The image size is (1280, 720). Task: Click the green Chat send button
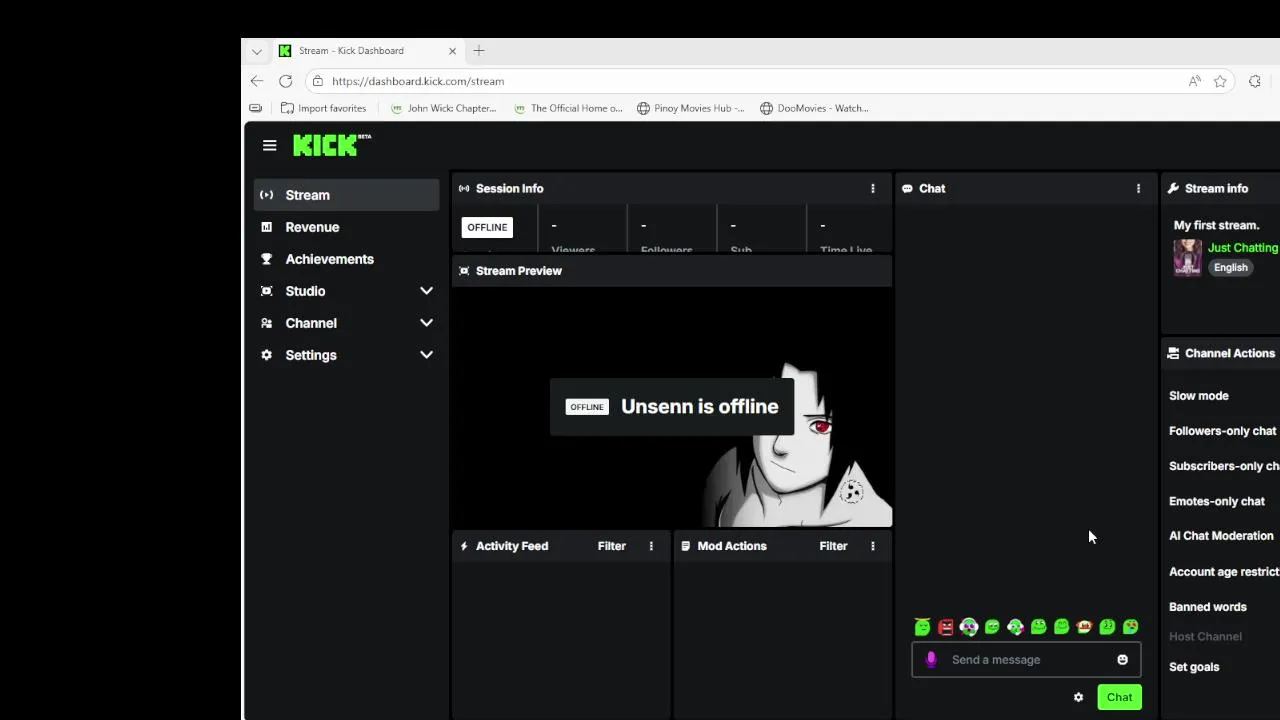[x=1119, y=697]
